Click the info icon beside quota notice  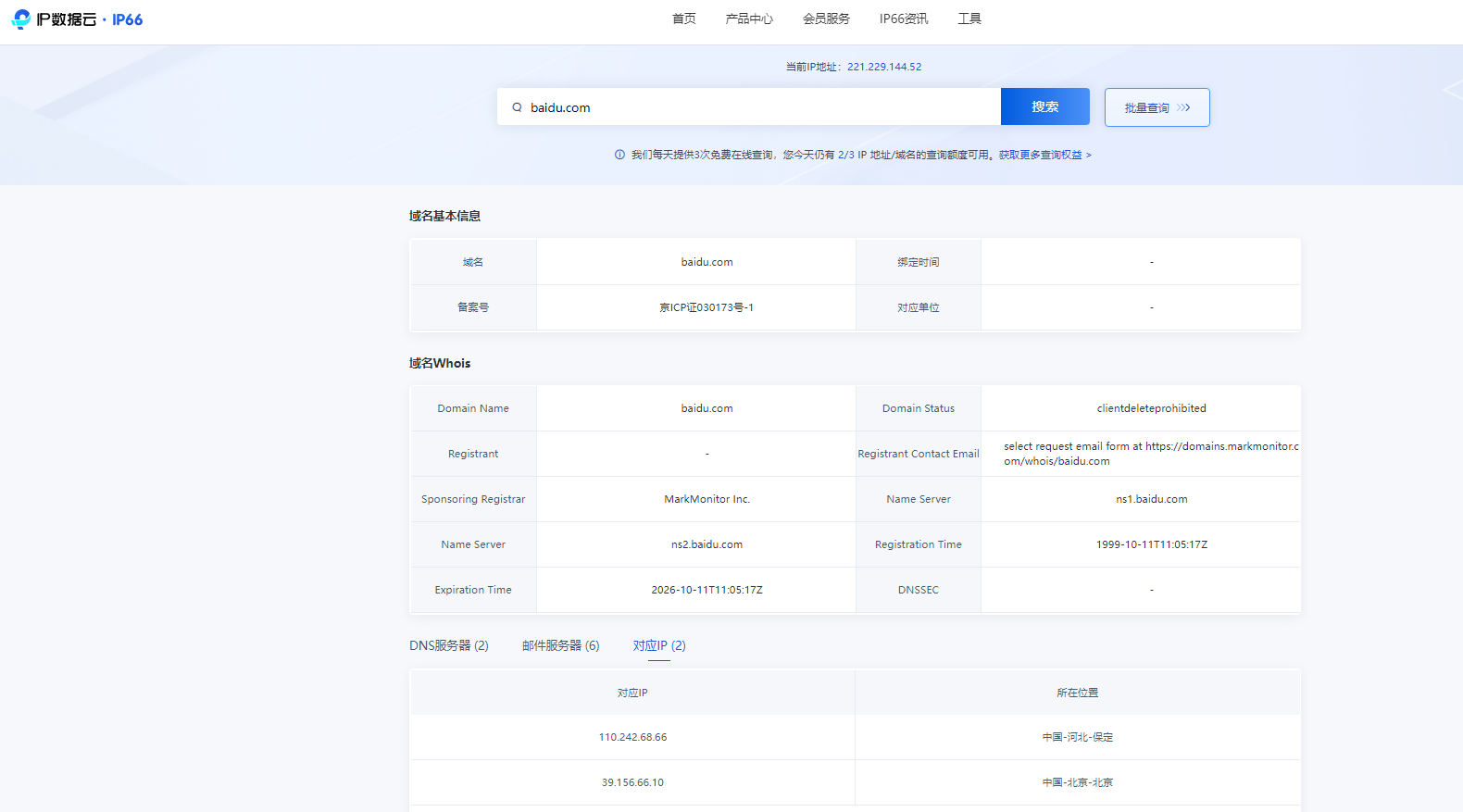619,155
